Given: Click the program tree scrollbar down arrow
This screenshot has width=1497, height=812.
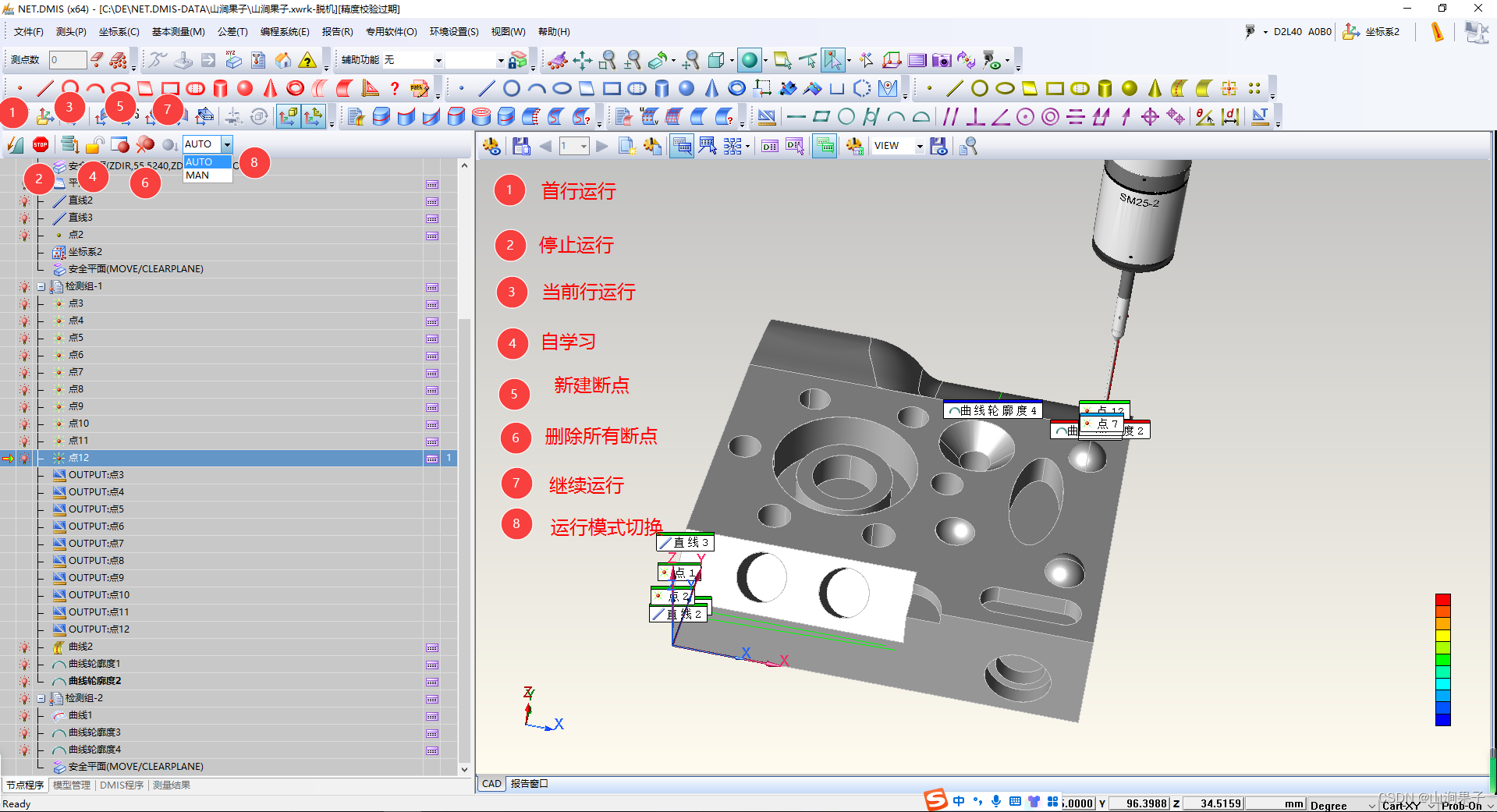Looking at the screenshot, I should click(x=464, y=769).
